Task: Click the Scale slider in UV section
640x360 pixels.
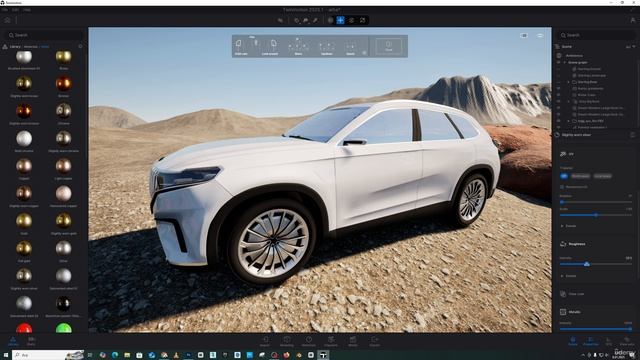Action: pos(596,215)
